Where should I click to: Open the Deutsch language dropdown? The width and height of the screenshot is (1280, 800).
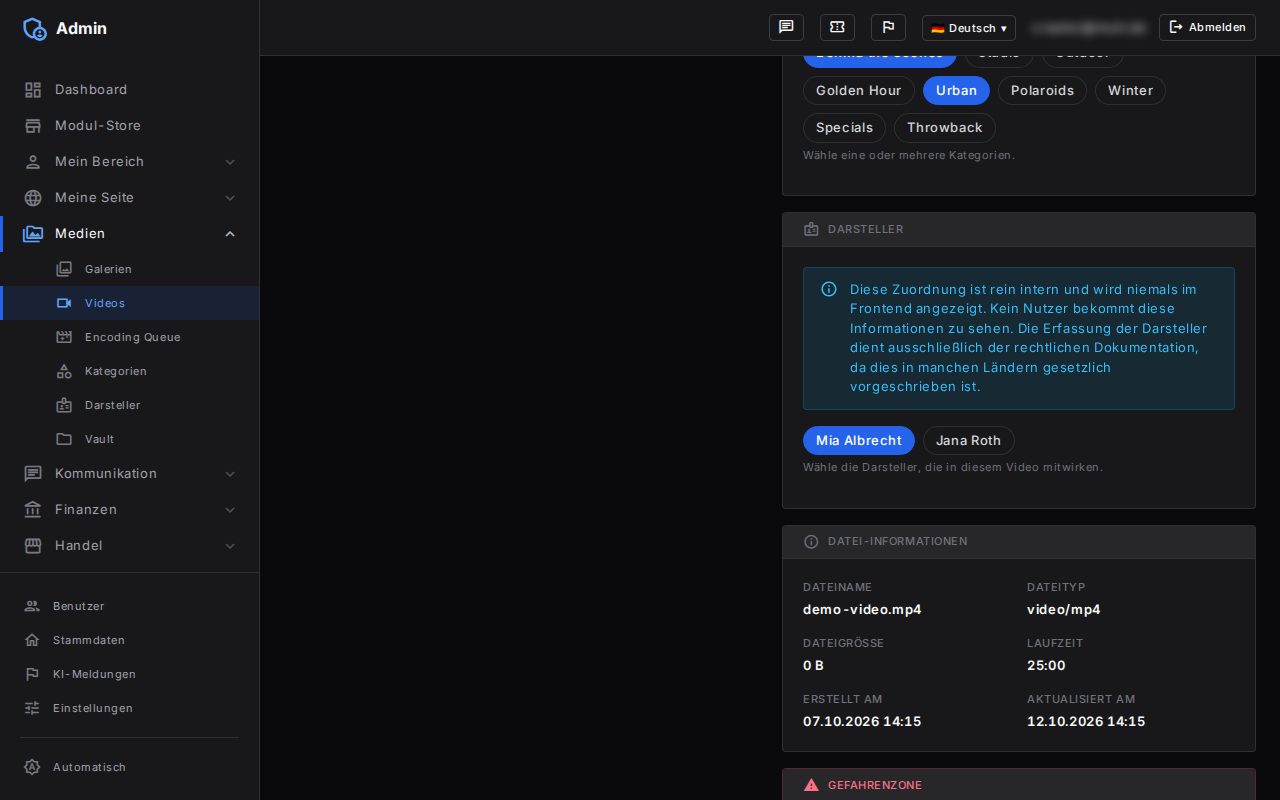coord(969,28)
